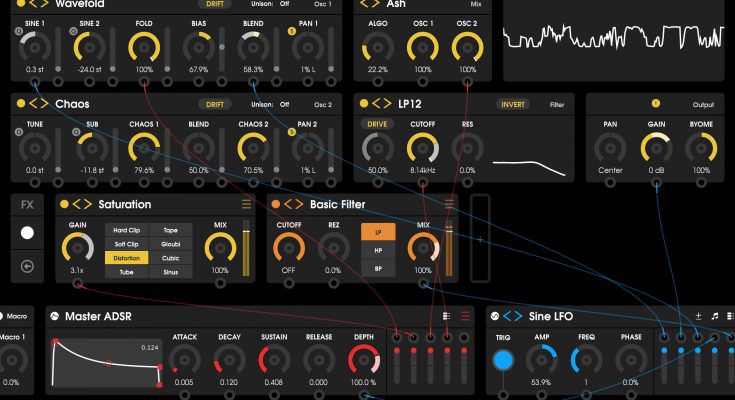Click the Sine LFO plus-minus polarity icon
735x400 pixels.
[697, 316]
